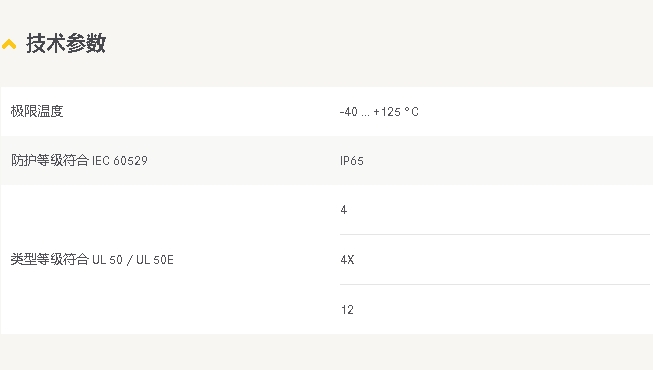
Task: Select the 极限温度 row label
Action: coord(37,111)
